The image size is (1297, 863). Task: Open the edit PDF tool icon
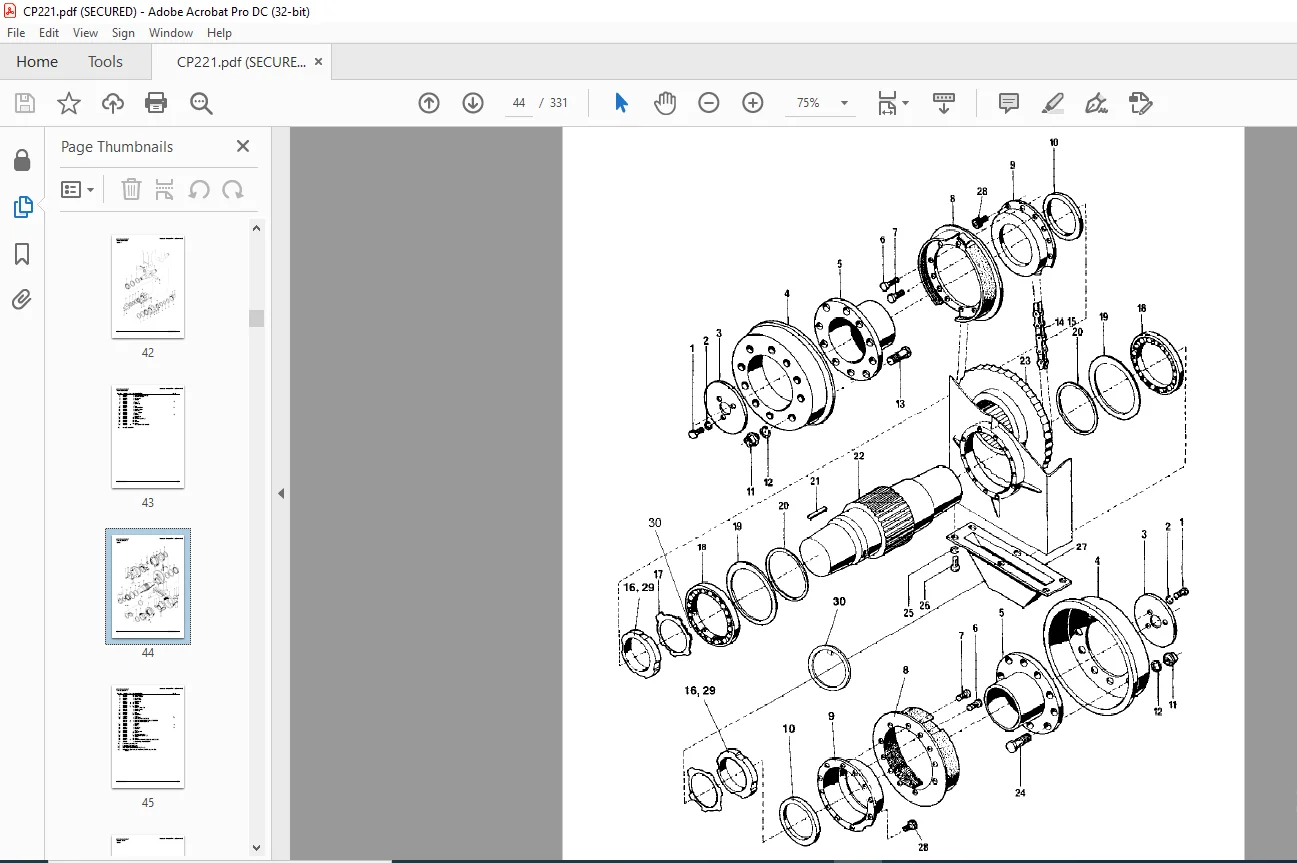click(1141, 103)
